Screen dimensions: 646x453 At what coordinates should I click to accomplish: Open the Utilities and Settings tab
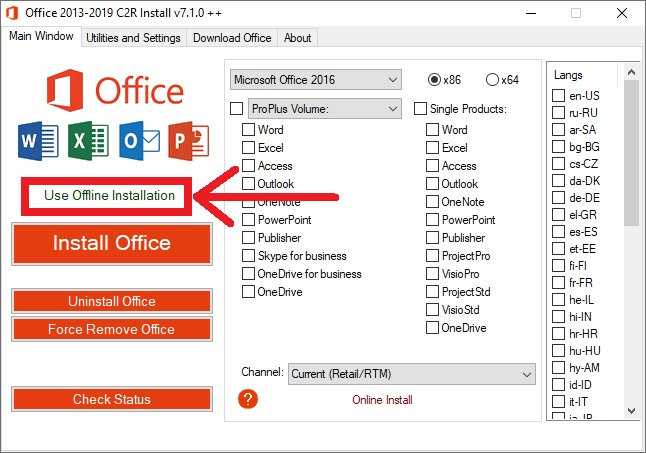(133, 37)
